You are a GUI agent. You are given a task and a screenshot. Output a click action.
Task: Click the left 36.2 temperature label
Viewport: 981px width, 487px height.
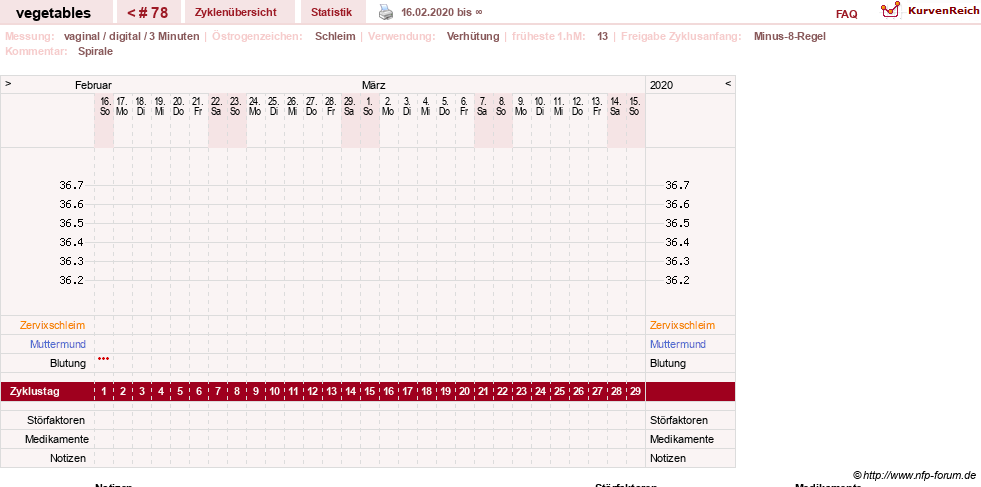click(x=71, y=280)
